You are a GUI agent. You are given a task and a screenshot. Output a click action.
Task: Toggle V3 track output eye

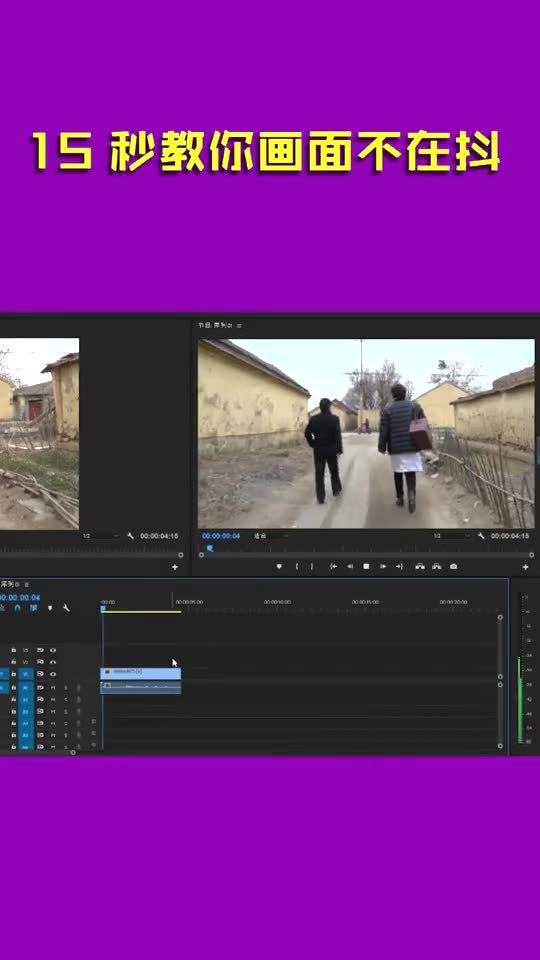[x=53, y=650]
